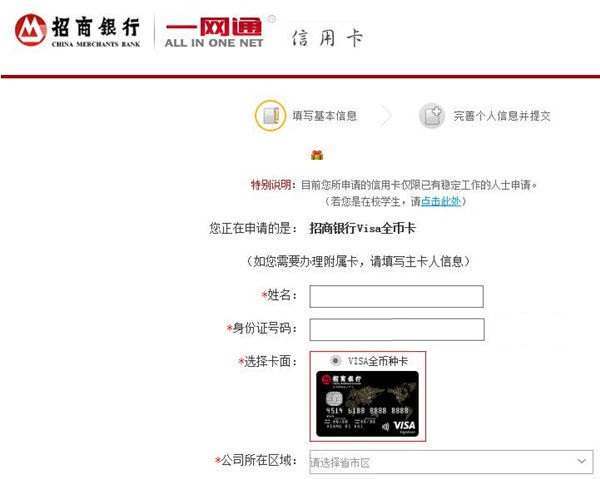Click the 填写基本信息 step label
The height and width of the screenshot is (479, 600).
(324, 116)
